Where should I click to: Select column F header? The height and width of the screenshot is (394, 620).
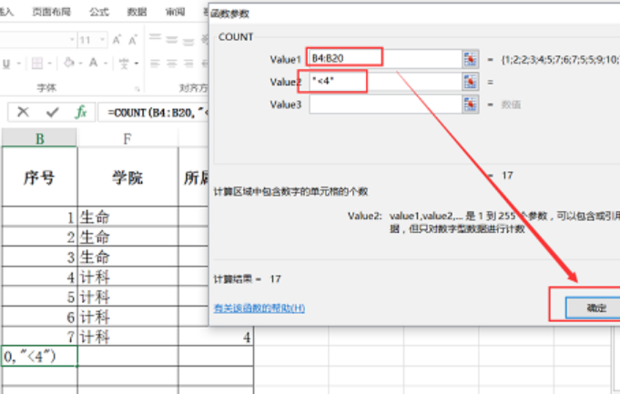pyautogui.click(x=127, y=138)
